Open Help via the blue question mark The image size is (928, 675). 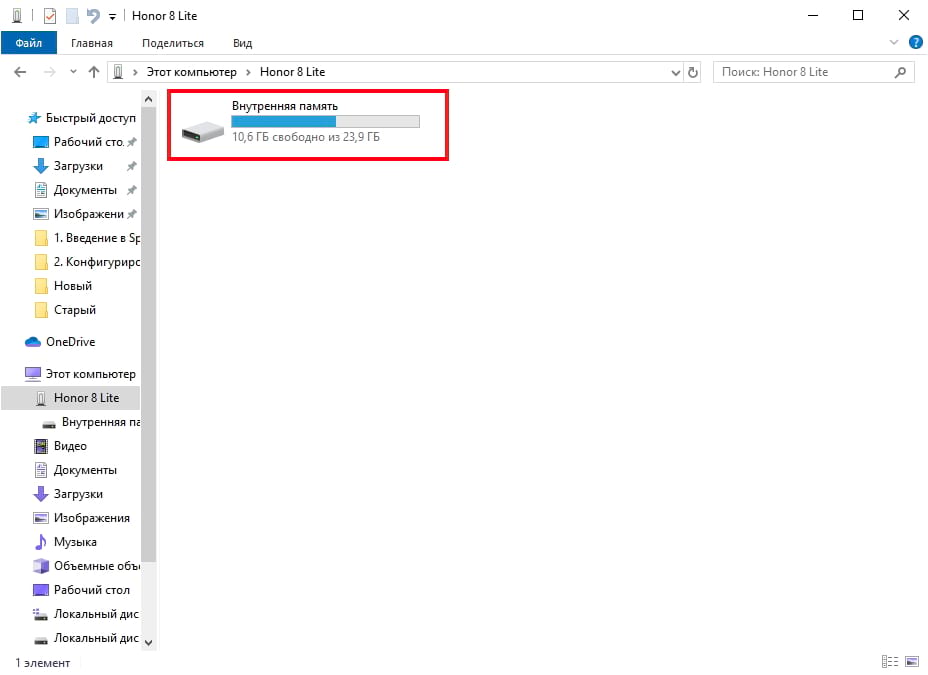(x=915, y=43)
